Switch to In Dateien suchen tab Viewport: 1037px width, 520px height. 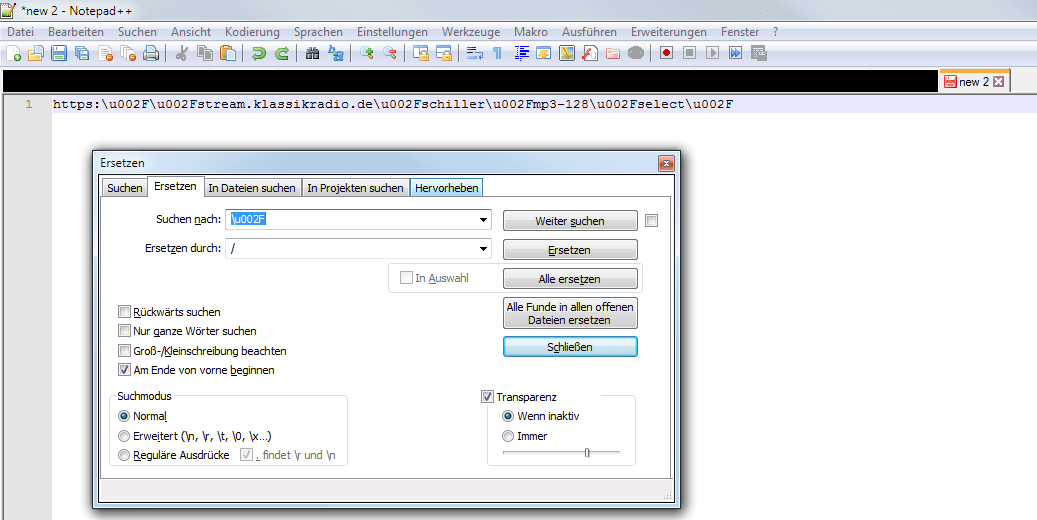click(x=252, y=188)
